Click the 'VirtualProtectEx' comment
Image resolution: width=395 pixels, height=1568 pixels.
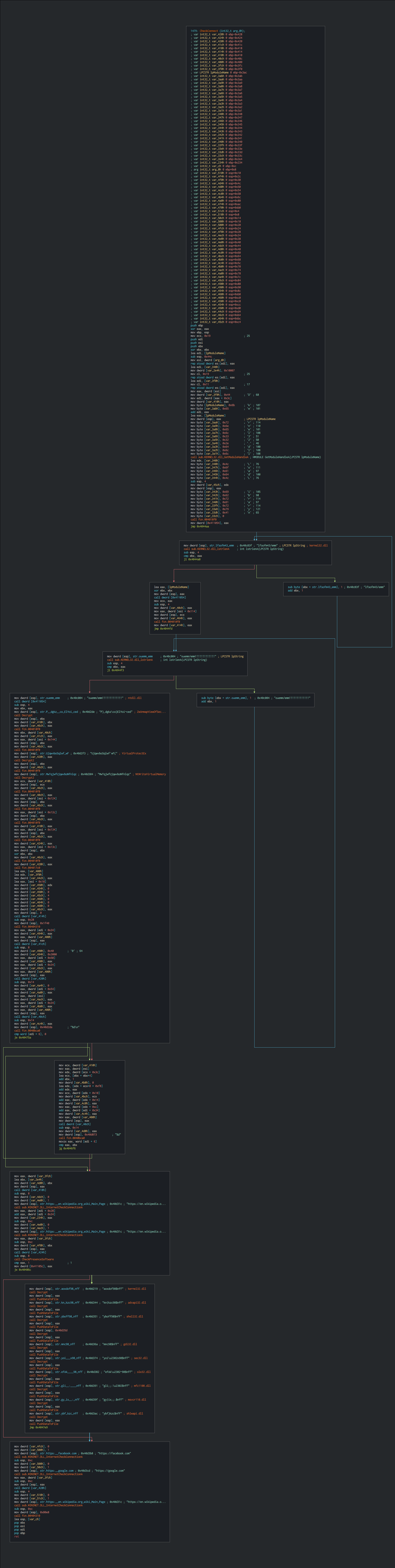[134, 753]
